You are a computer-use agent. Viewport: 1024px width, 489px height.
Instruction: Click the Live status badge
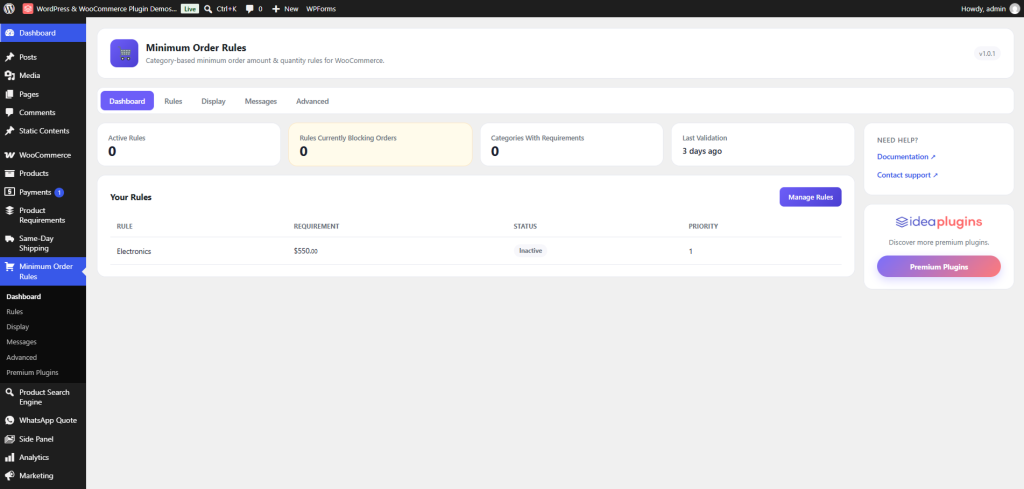click(189, 9)
